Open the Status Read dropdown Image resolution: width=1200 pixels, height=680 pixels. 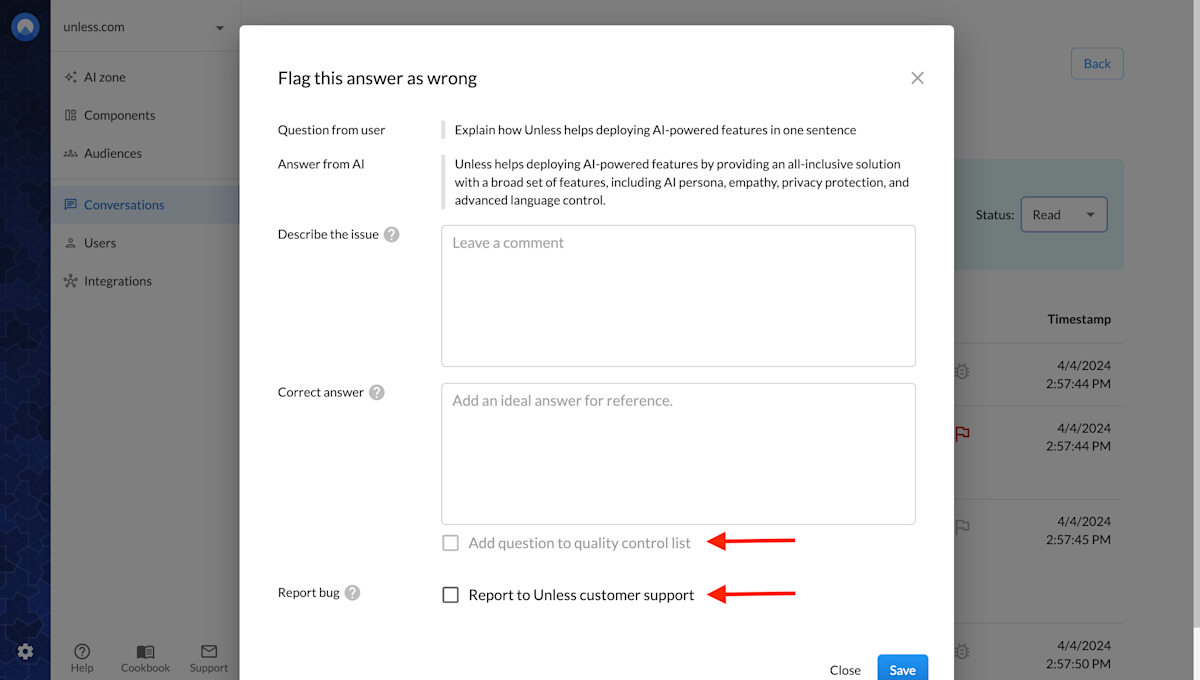pos(1063,214)
